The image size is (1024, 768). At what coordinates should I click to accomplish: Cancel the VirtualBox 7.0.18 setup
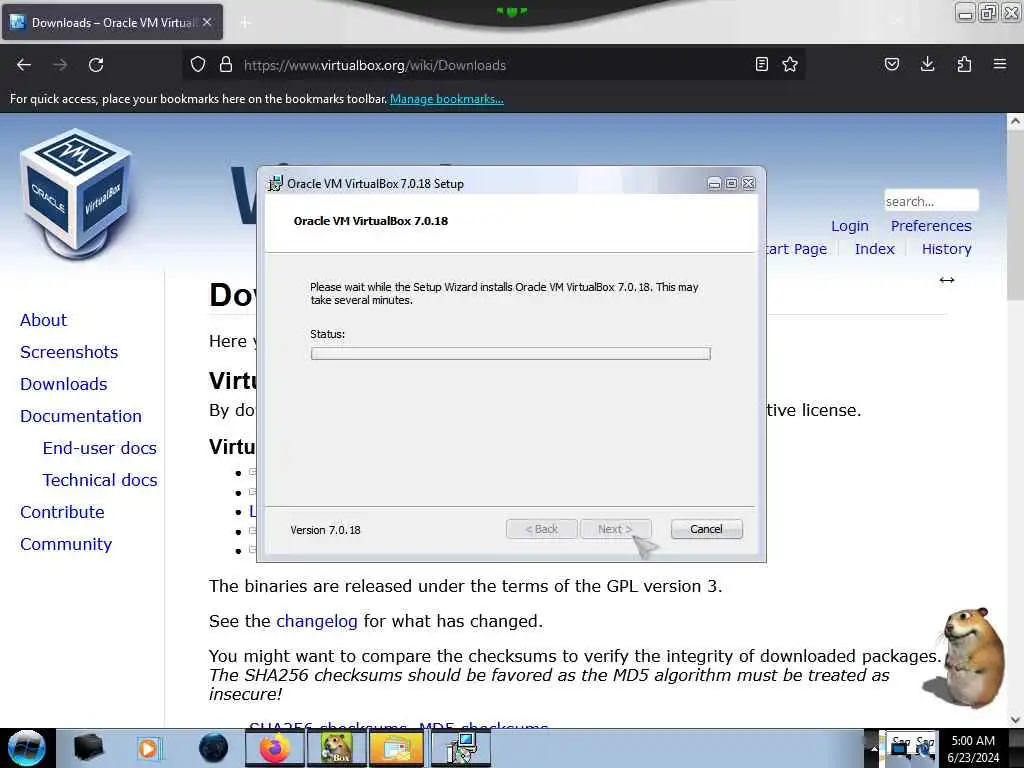706,529
